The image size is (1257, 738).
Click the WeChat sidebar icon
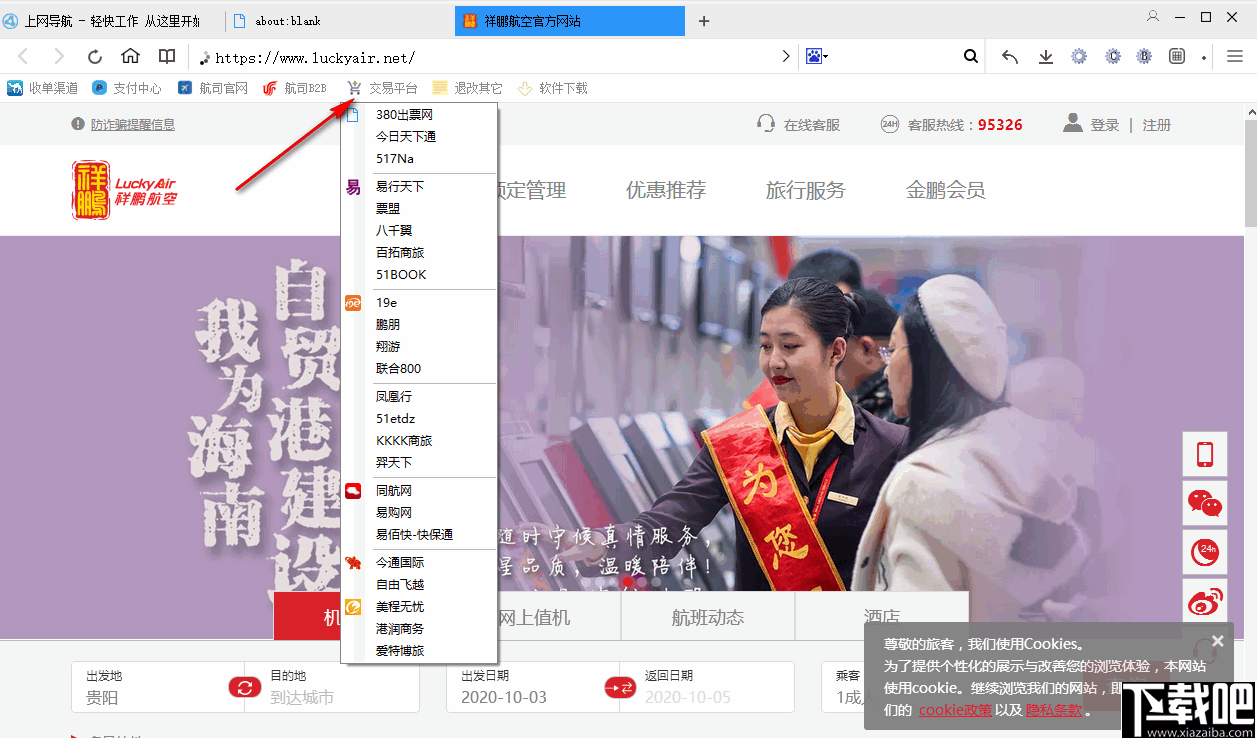[1205, 504]
